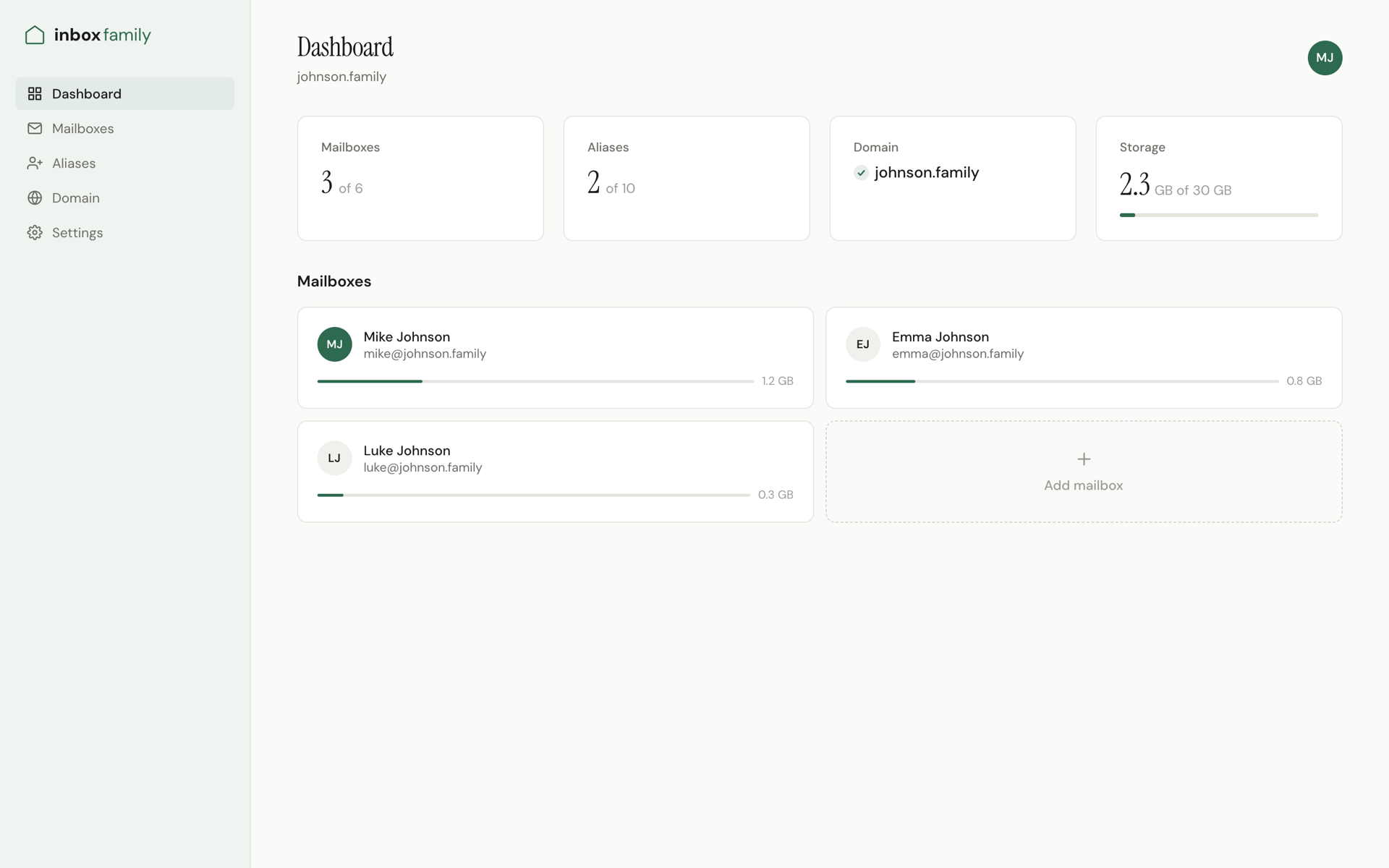The height and width of the screenshot is (868, 1389).
Task: Click the verified checkmark beside johnson.family domain
Action: tap(861, 173)
